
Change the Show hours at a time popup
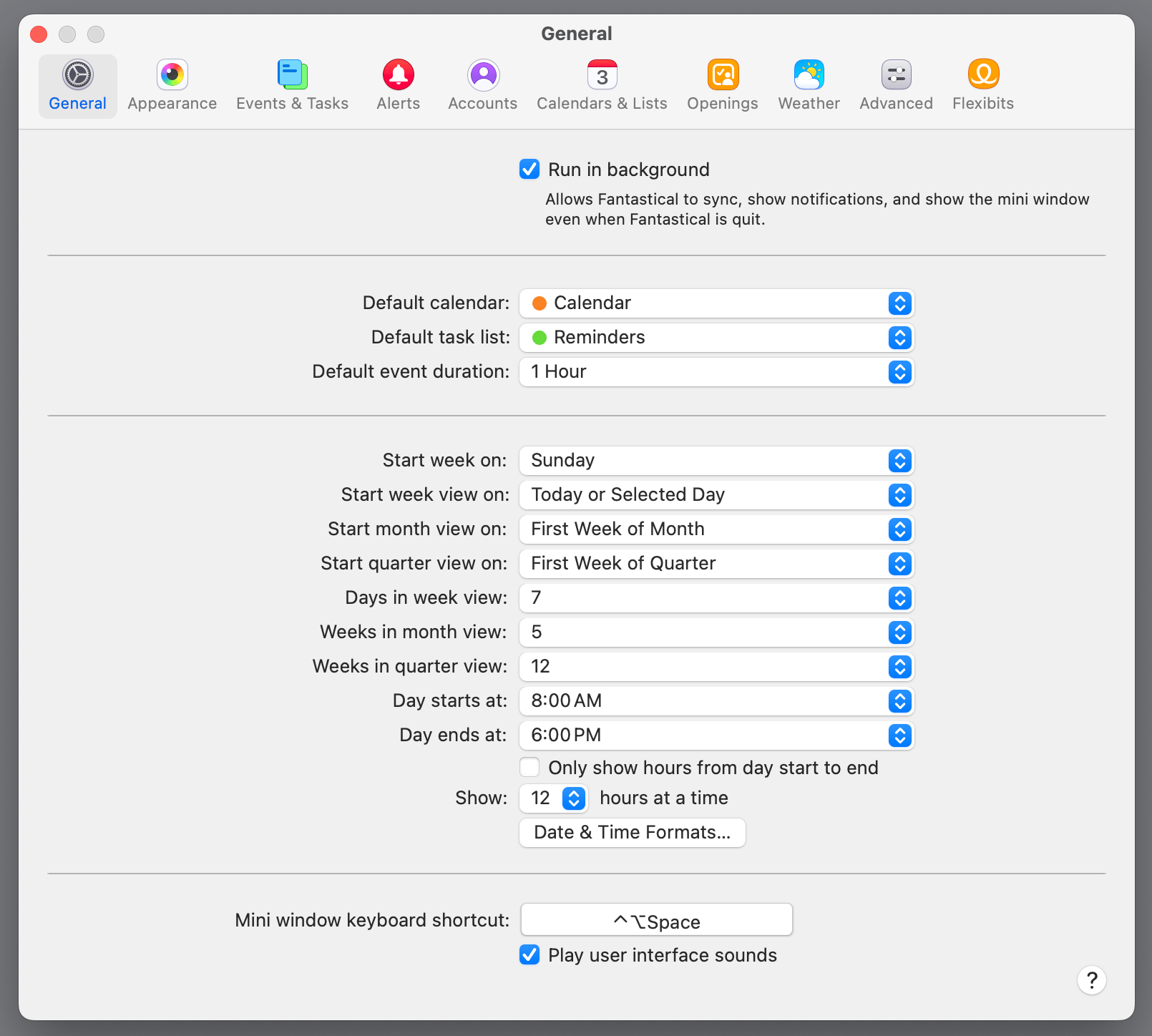pyautogui.click(x=554, y=798)
